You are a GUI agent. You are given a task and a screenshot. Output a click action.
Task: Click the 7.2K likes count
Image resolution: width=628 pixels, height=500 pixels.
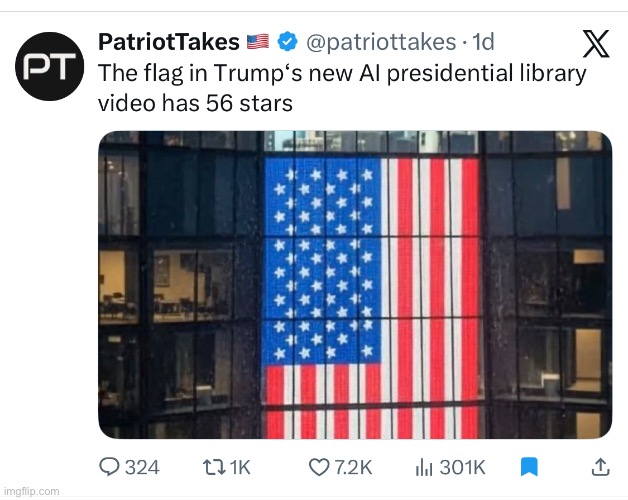pyautogui.click(x=353, y=468)
